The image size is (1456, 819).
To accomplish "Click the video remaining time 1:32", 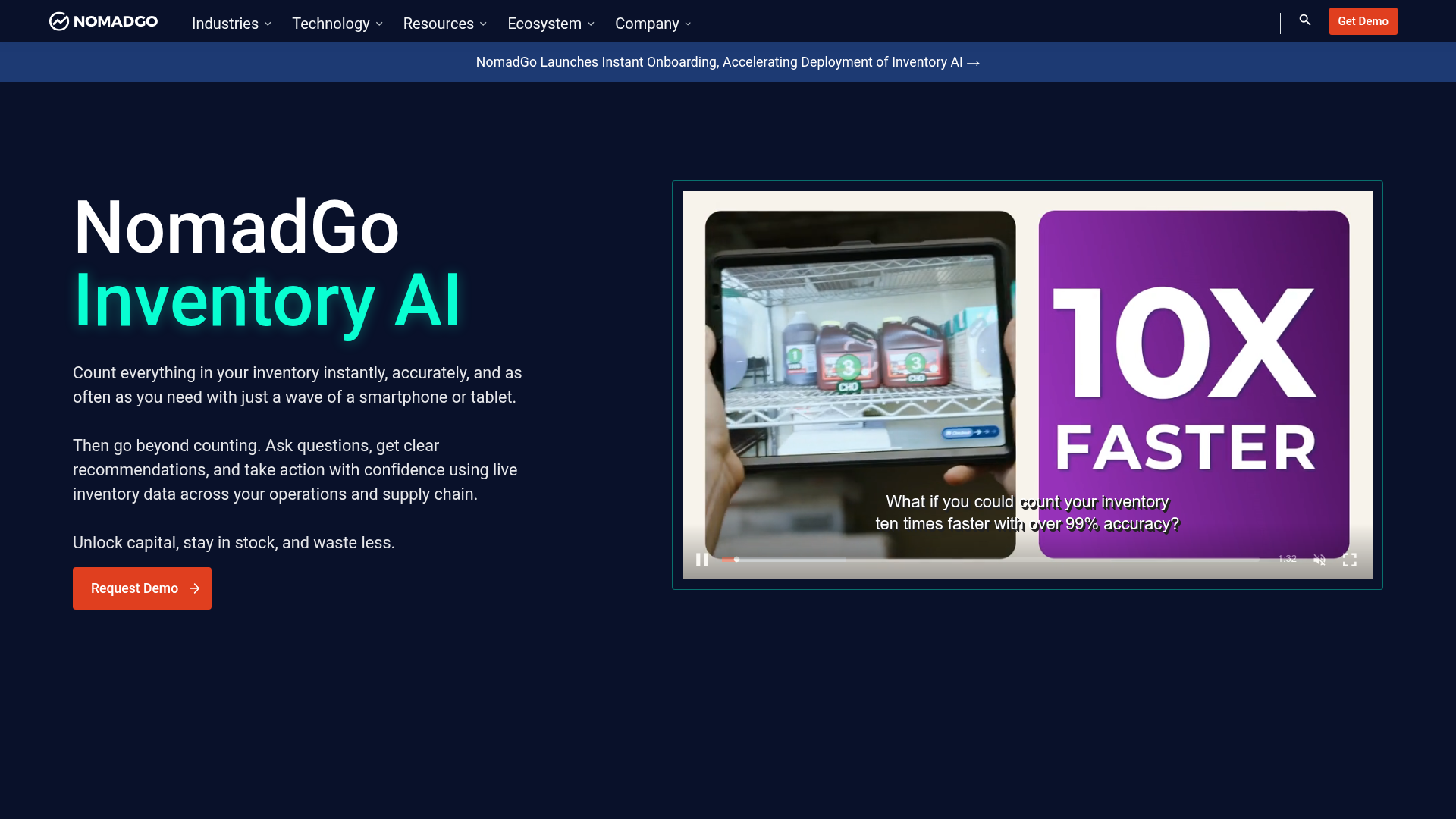I will click(x=1286, y=559).
